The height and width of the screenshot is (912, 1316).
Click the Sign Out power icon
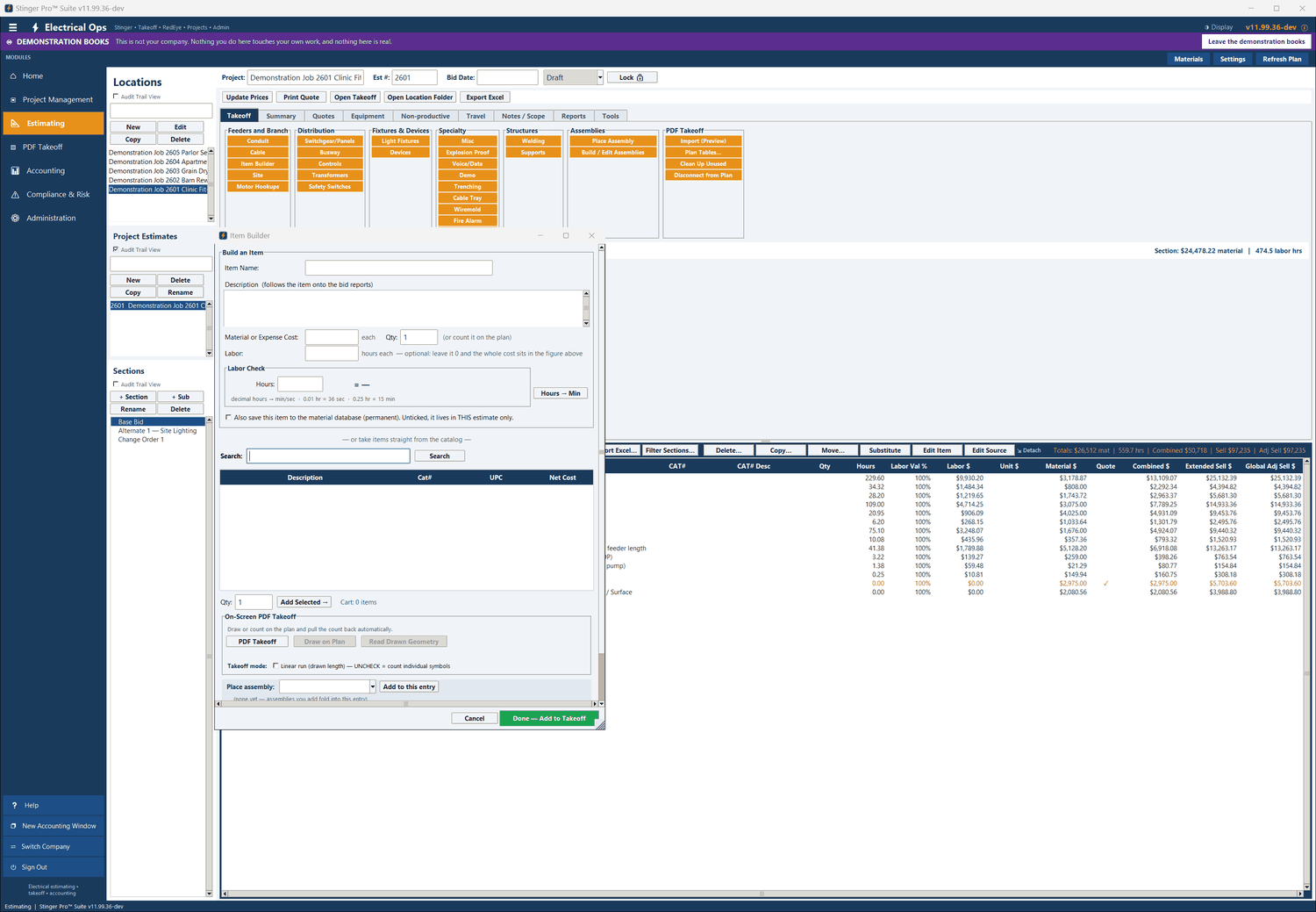point(13,867)
